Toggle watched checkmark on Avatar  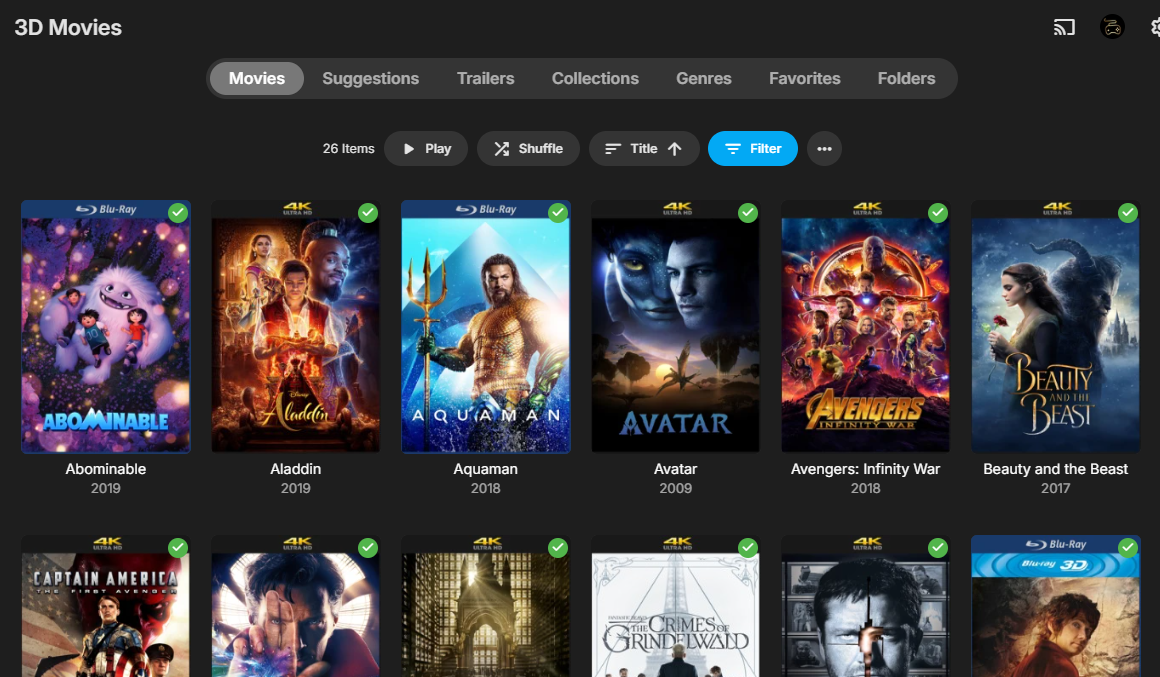coord(748,213)
